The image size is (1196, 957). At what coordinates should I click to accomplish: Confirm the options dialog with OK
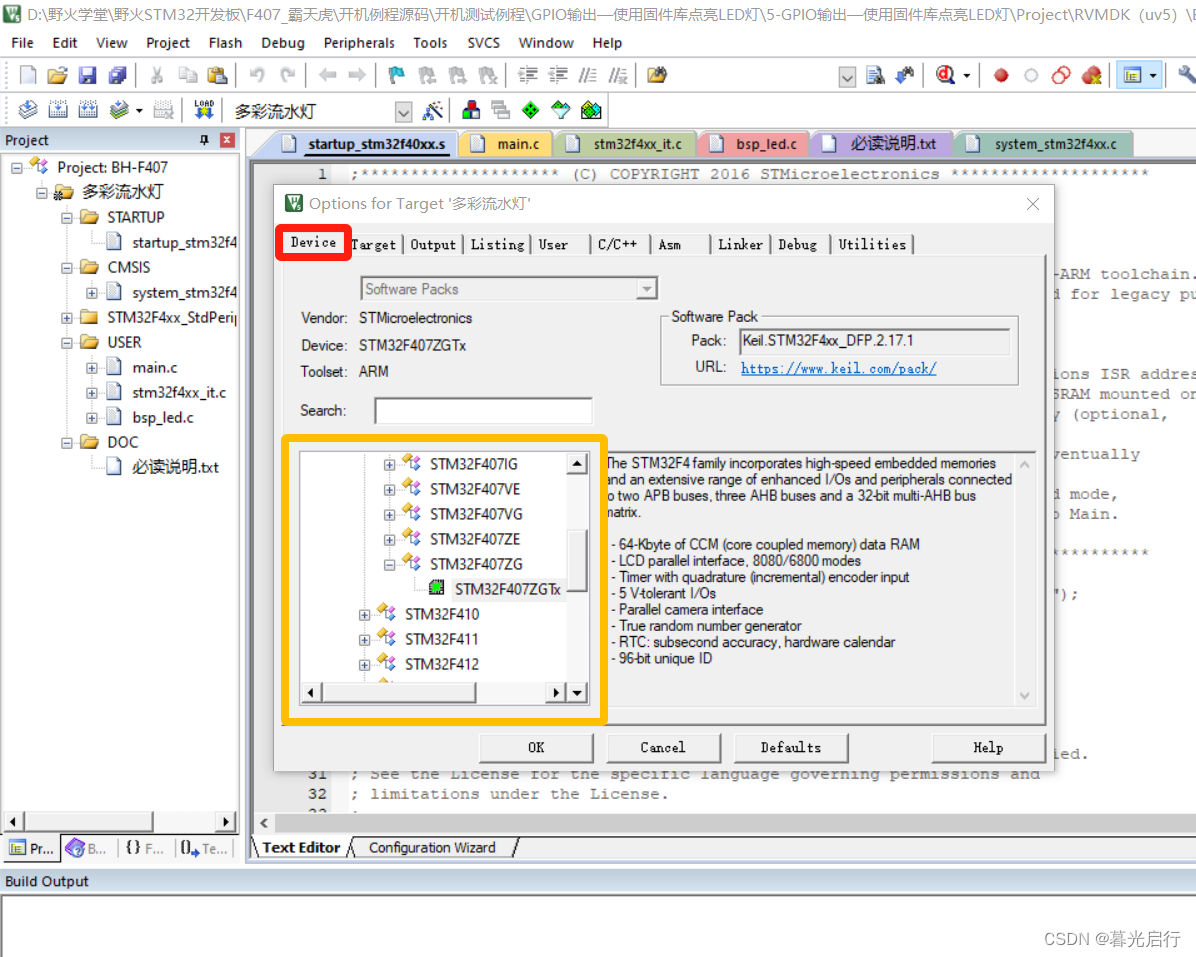click(x=536, y=747)
